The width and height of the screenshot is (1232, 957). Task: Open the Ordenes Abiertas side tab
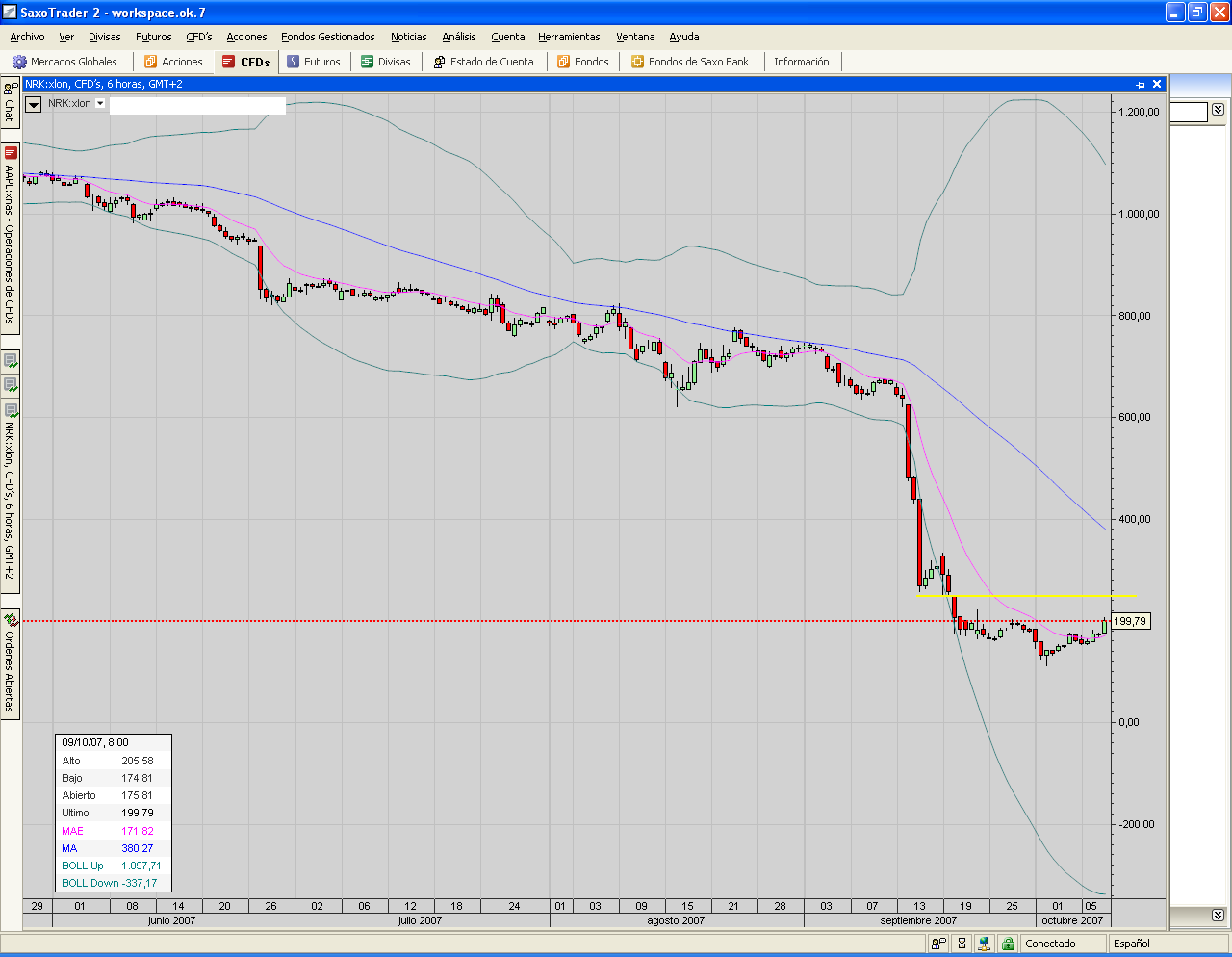(x=10, y=664)
